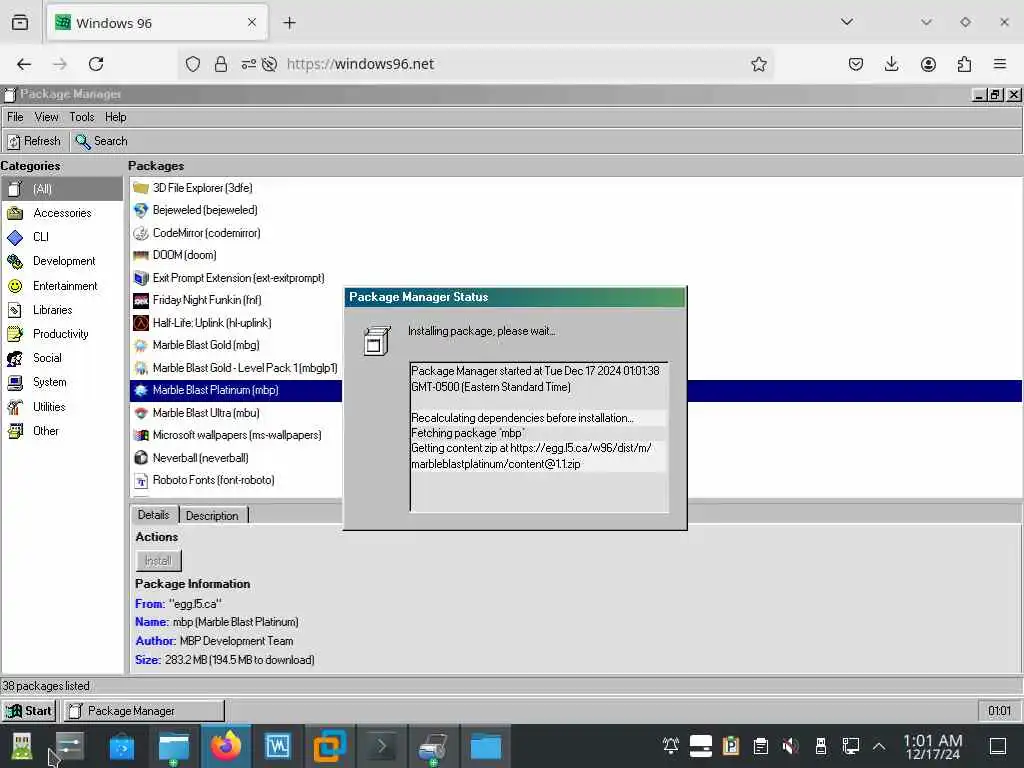Viewport: 1024px width, 768px height.
Task: Expand the list all tabs dropdown
Action: click(847, 22)
